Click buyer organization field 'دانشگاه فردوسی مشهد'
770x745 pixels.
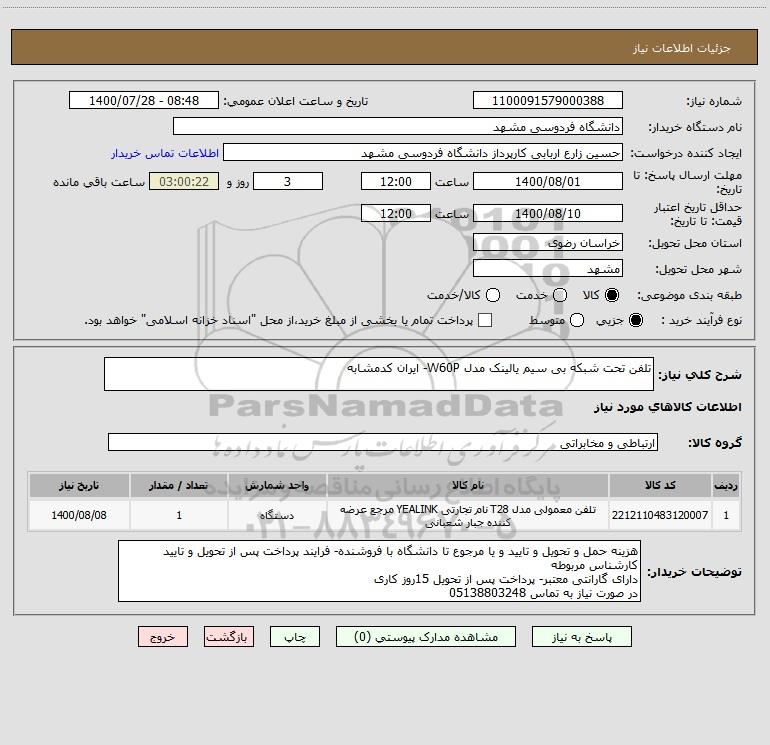(x=398, y=127)
